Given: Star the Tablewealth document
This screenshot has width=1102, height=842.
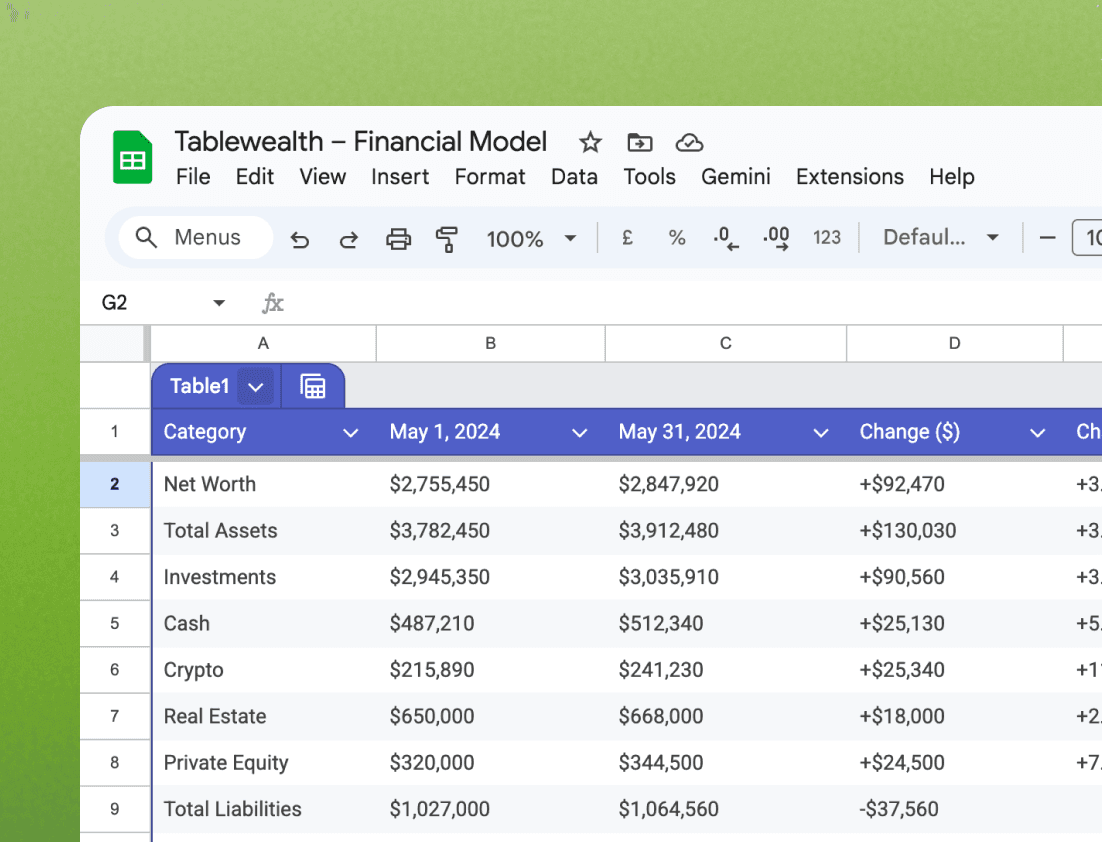Looking at the screenshot, I should [590, 143].
